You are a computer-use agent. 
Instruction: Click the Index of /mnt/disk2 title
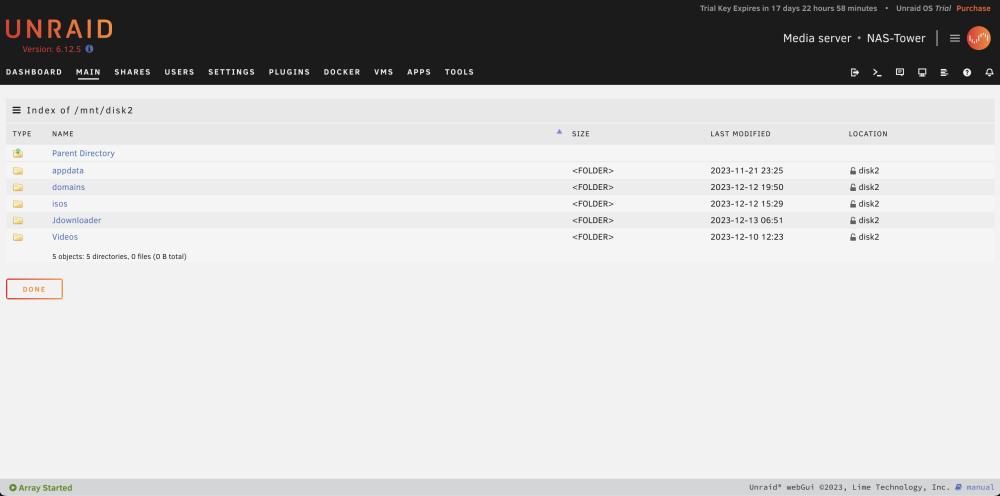pyautogui.click(x=80, y=110)
